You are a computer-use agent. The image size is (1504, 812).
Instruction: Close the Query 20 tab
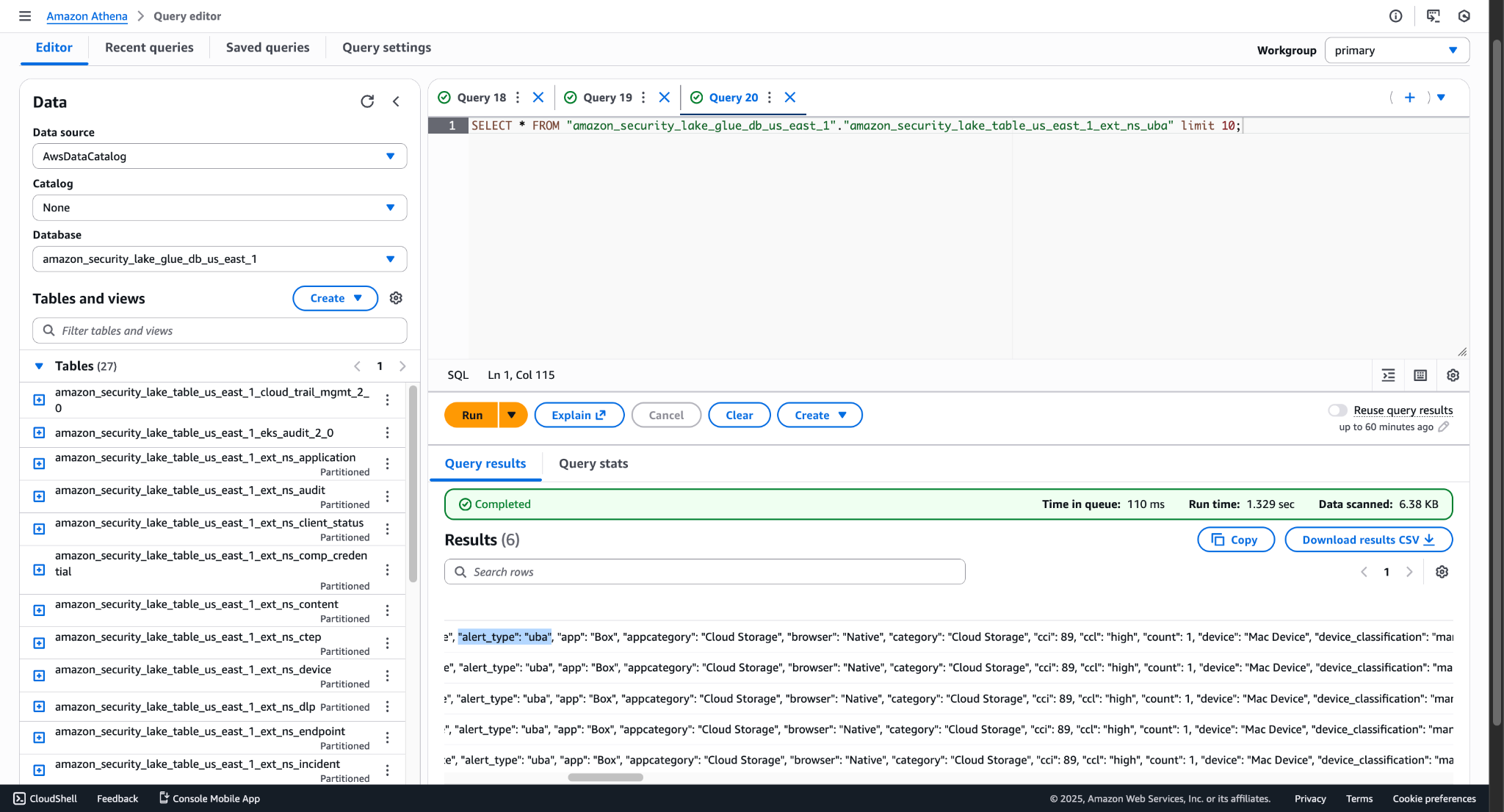point(790,98)
